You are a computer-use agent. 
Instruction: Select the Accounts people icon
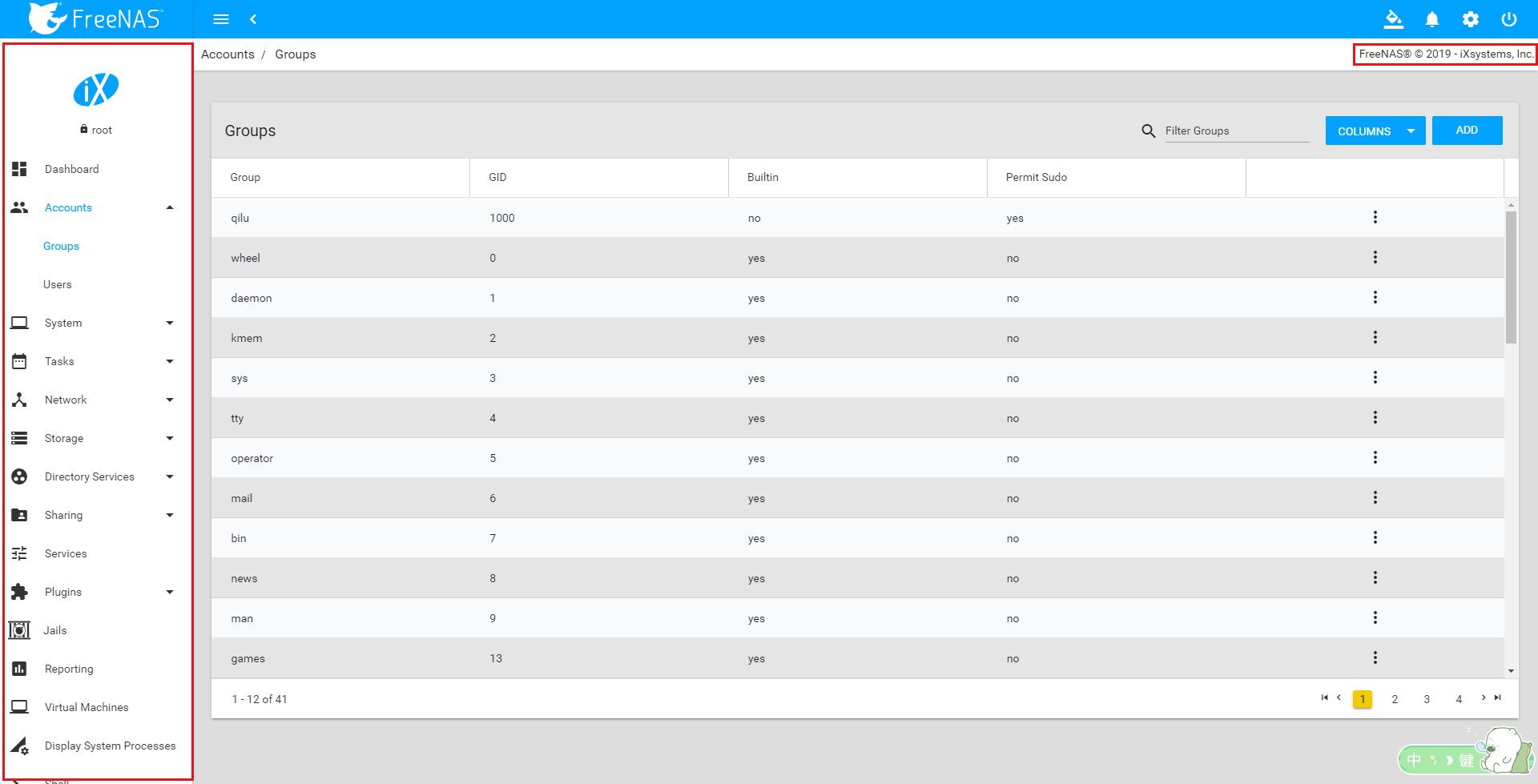click(19, 207)
